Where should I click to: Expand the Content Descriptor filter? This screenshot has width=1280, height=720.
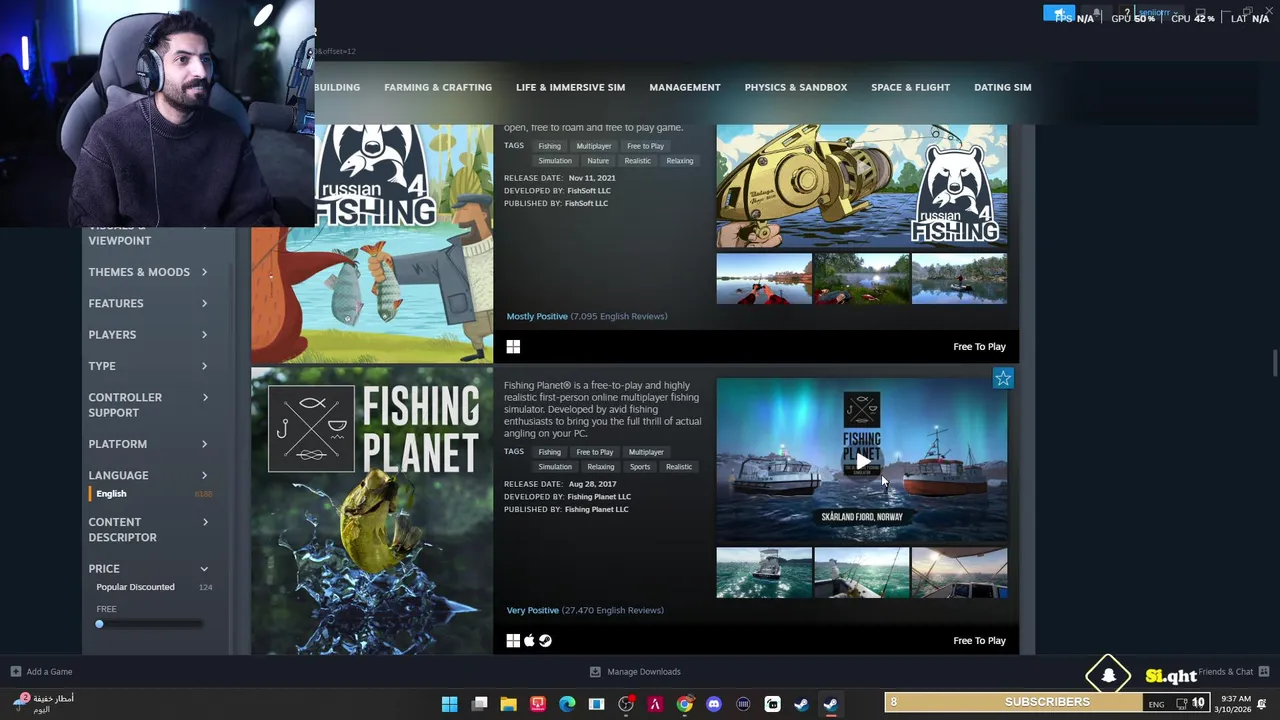148,529
